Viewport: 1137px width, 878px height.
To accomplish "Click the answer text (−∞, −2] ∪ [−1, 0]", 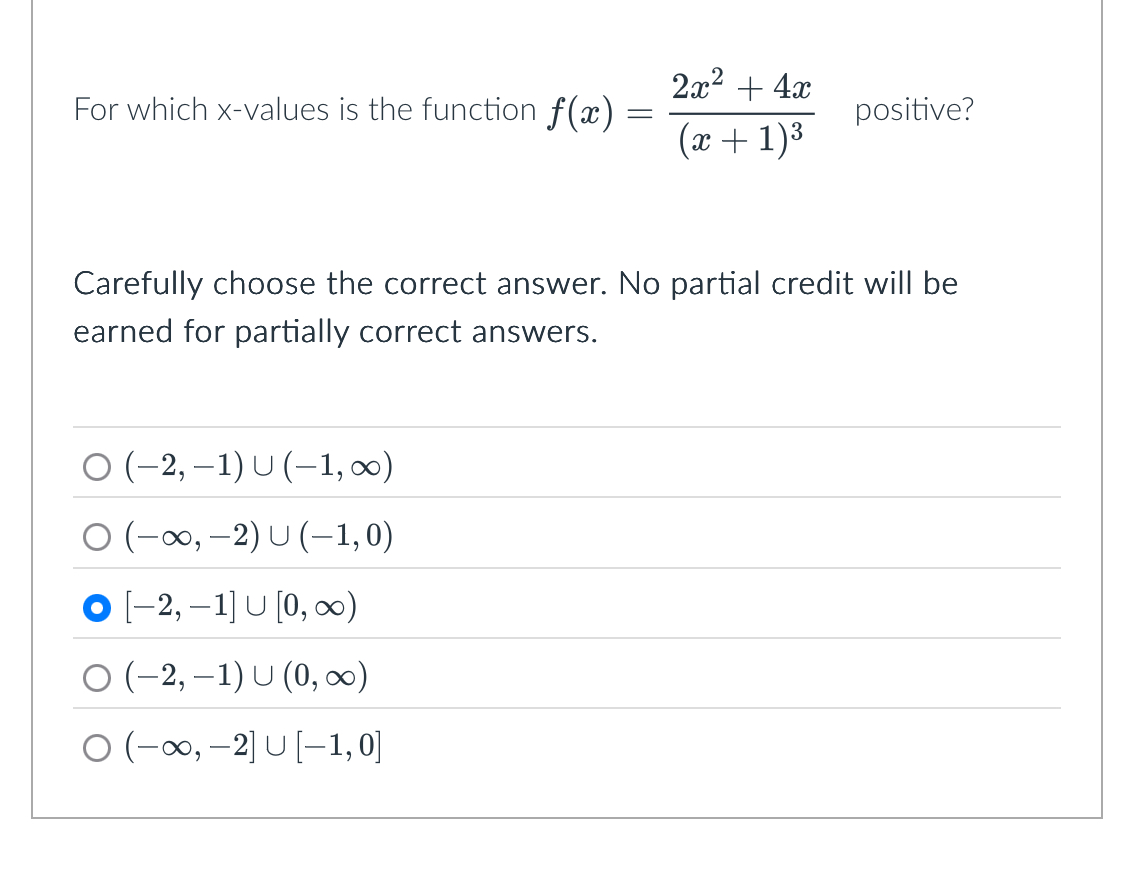I will tap(253, 747).
